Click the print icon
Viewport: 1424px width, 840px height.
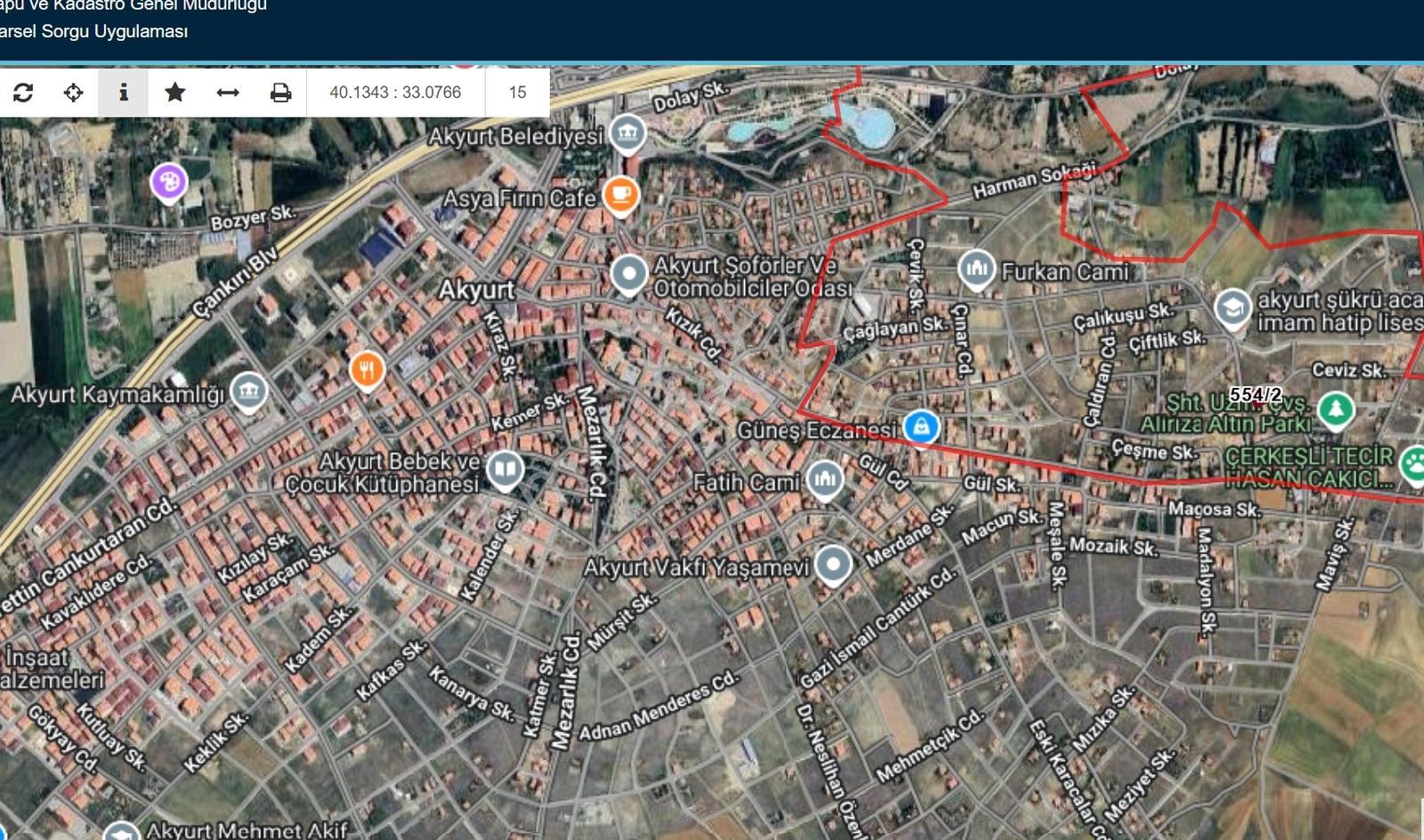[280, 93]
